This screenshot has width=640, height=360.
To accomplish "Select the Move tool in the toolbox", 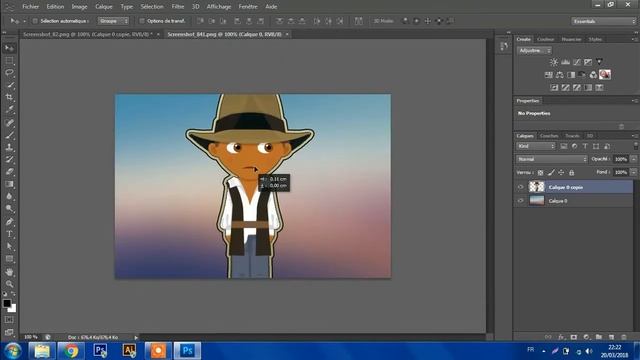I will [9, 48].
